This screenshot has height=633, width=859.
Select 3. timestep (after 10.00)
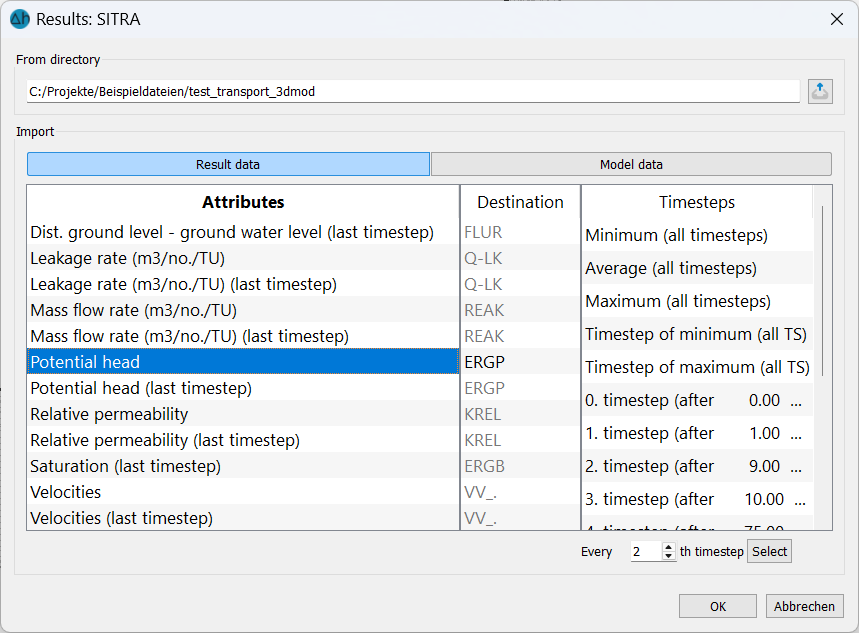[x=697, y=499]
